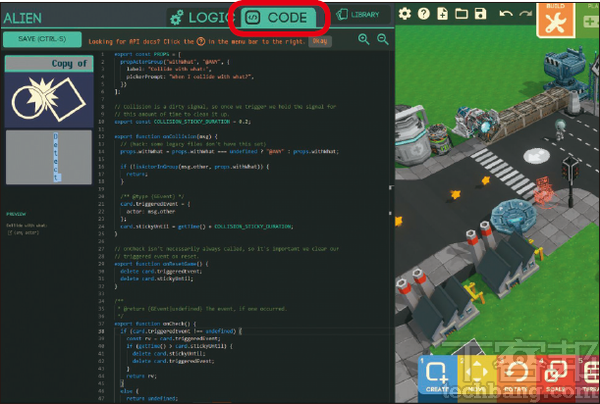The width and height of the screenshot is (600, 404).
Task: Click the collision card thumbnail image
Action: 48,99
